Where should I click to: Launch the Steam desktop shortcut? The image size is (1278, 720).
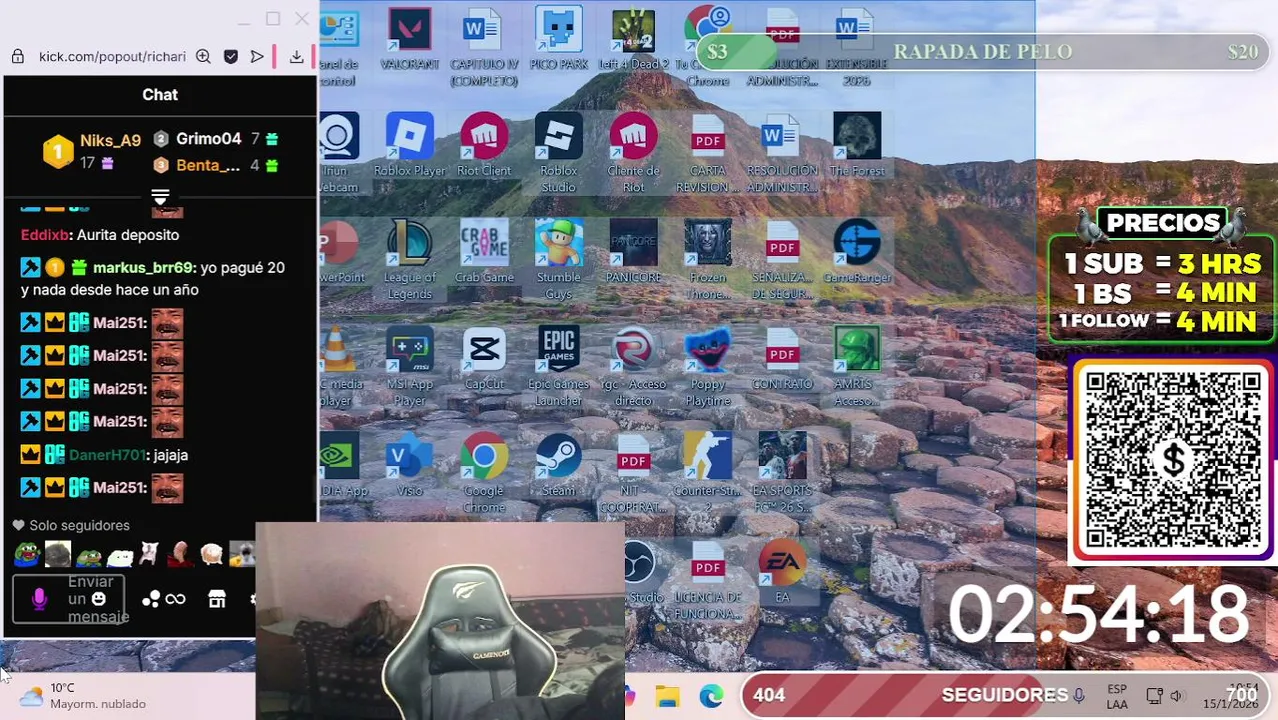(x=558, y=466)
